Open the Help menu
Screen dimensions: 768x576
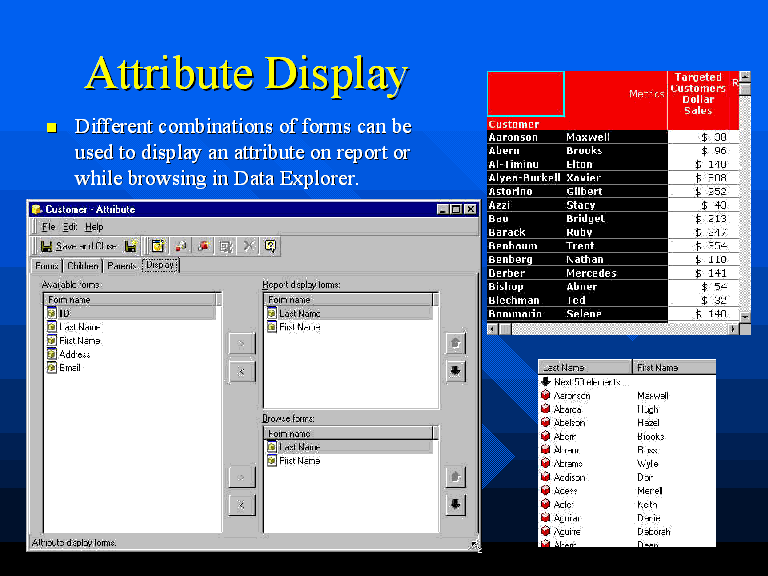point(94,227)
